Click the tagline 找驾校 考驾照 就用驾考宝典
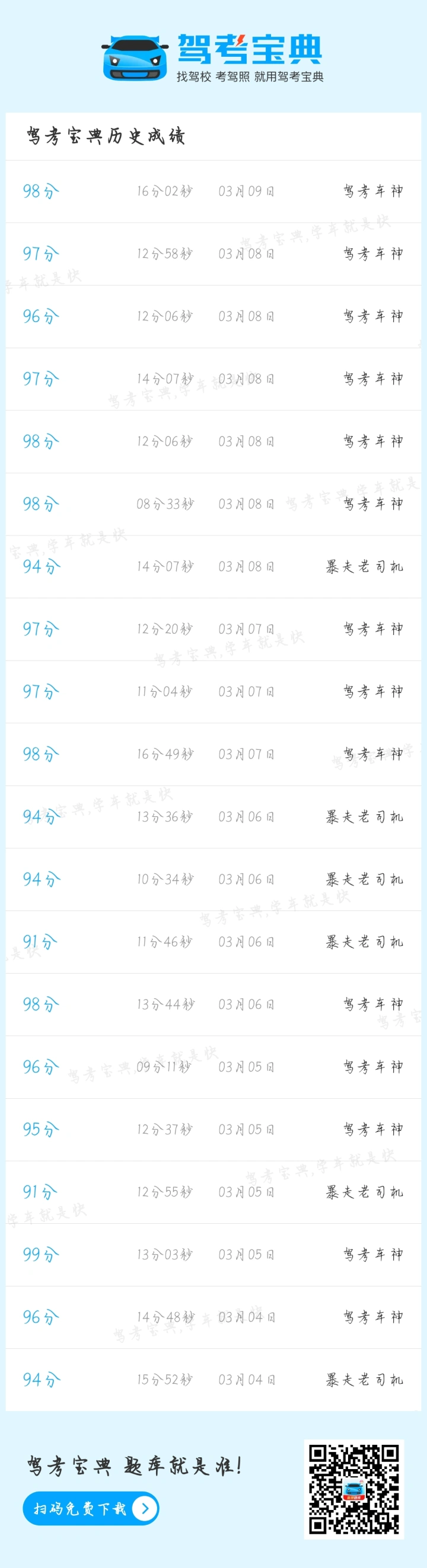Image resolution: width=427 pixels, height=1568 pixels. (250, 76)
